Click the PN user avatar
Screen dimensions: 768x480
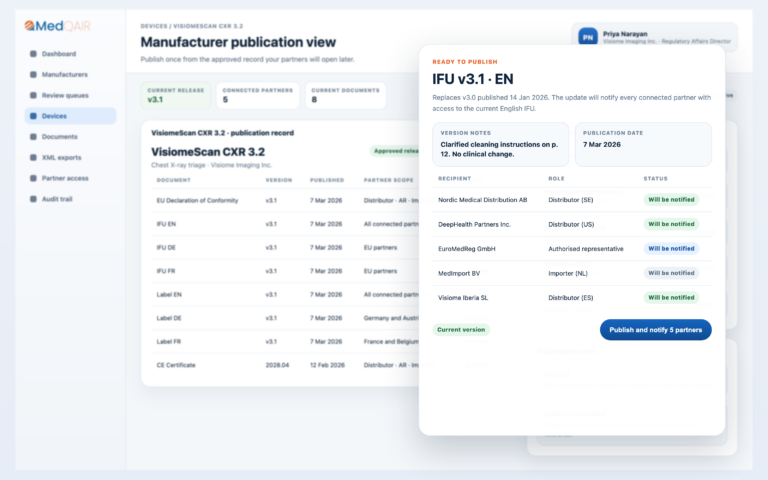[x=588, y=37]
